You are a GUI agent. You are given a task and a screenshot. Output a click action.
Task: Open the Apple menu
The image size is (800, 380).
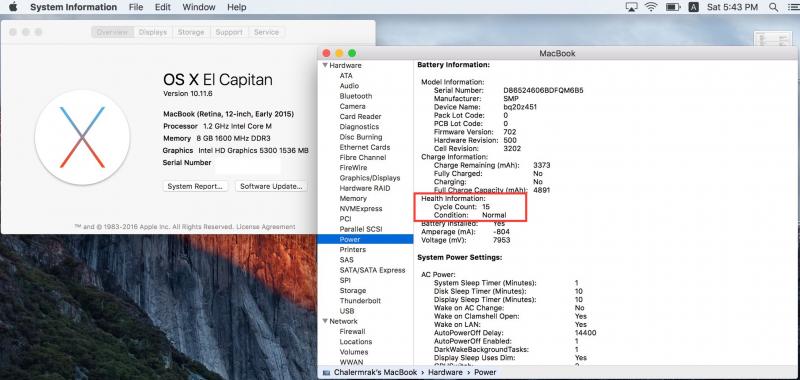[x=13, y=7]
